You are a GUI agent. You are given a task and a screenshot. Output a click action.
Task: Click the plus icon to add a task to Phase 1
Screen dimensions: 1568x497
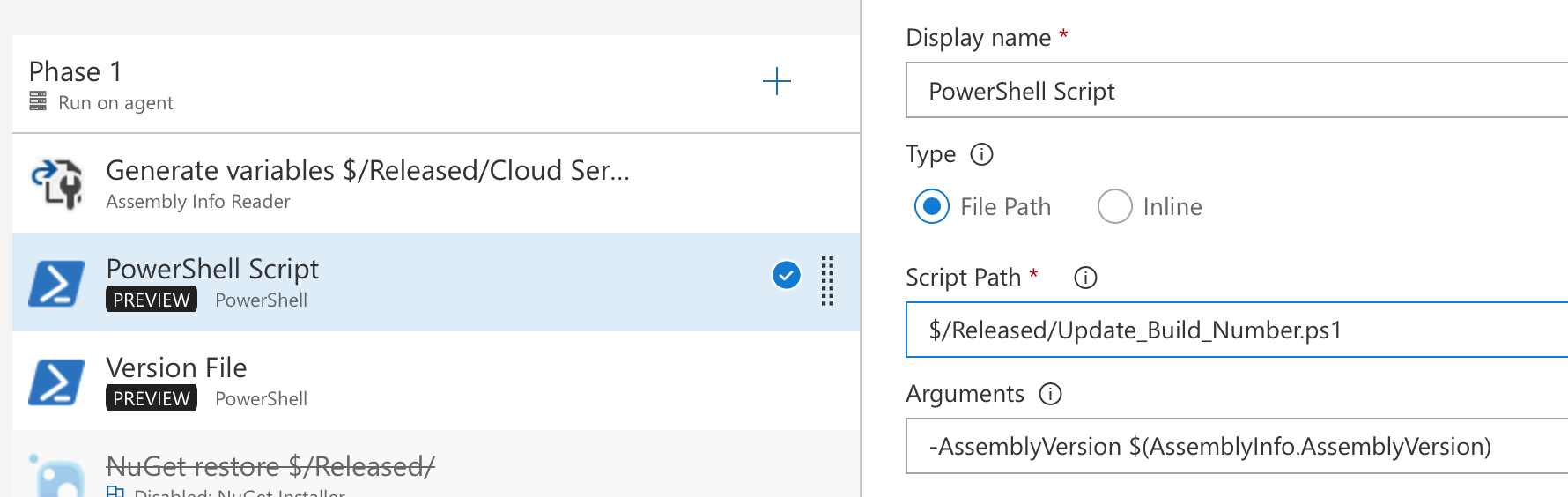(776, 82)
